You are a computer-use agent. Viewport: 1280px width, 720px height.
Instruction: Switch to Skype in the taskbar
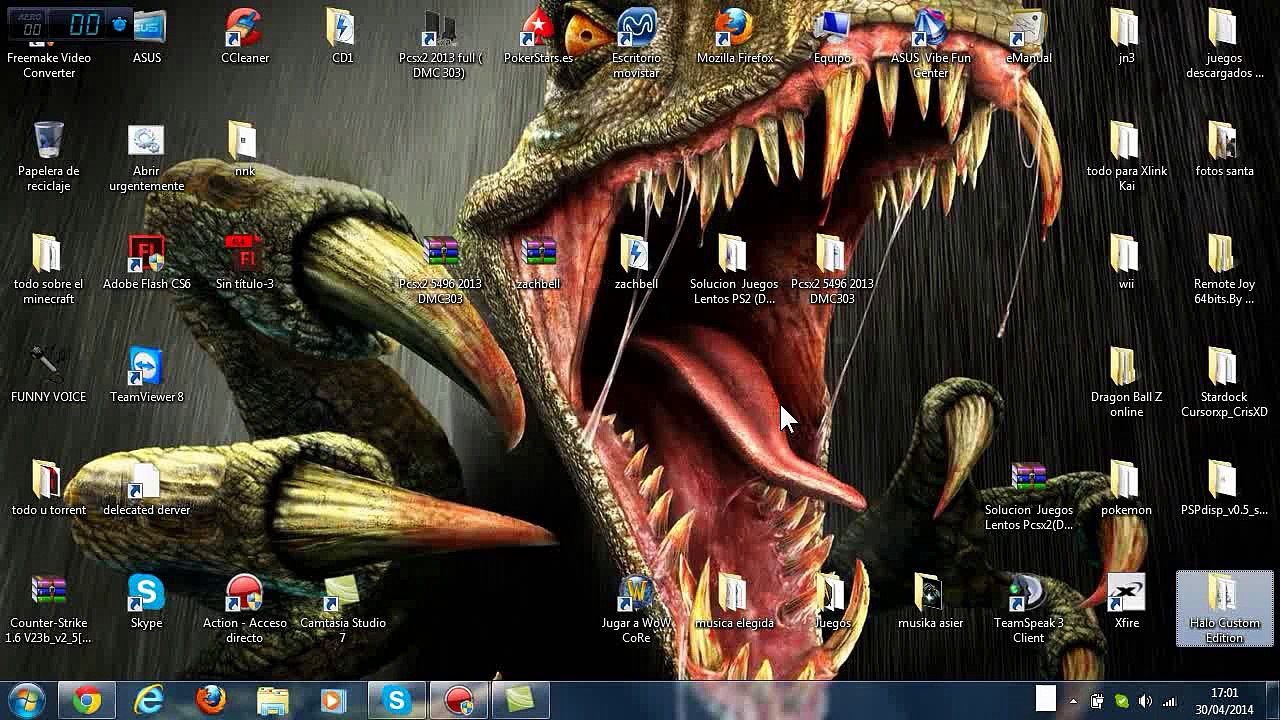pyautogui.click(x=397, y=701)
